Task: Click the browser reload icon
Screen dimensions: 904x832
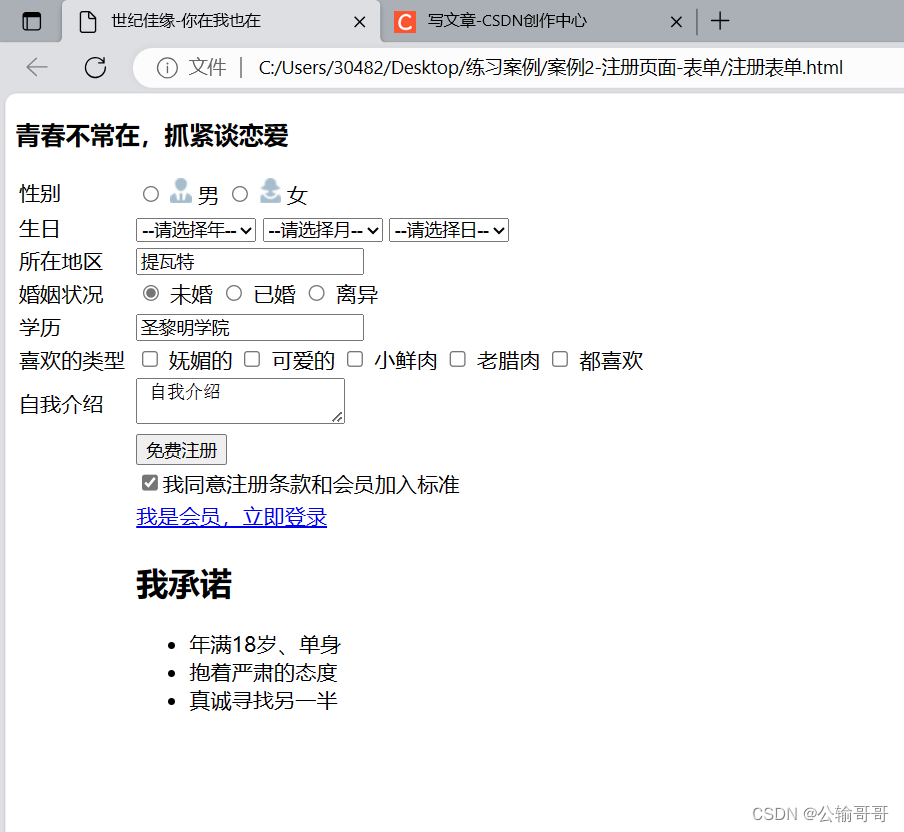Action: point(95,67)
